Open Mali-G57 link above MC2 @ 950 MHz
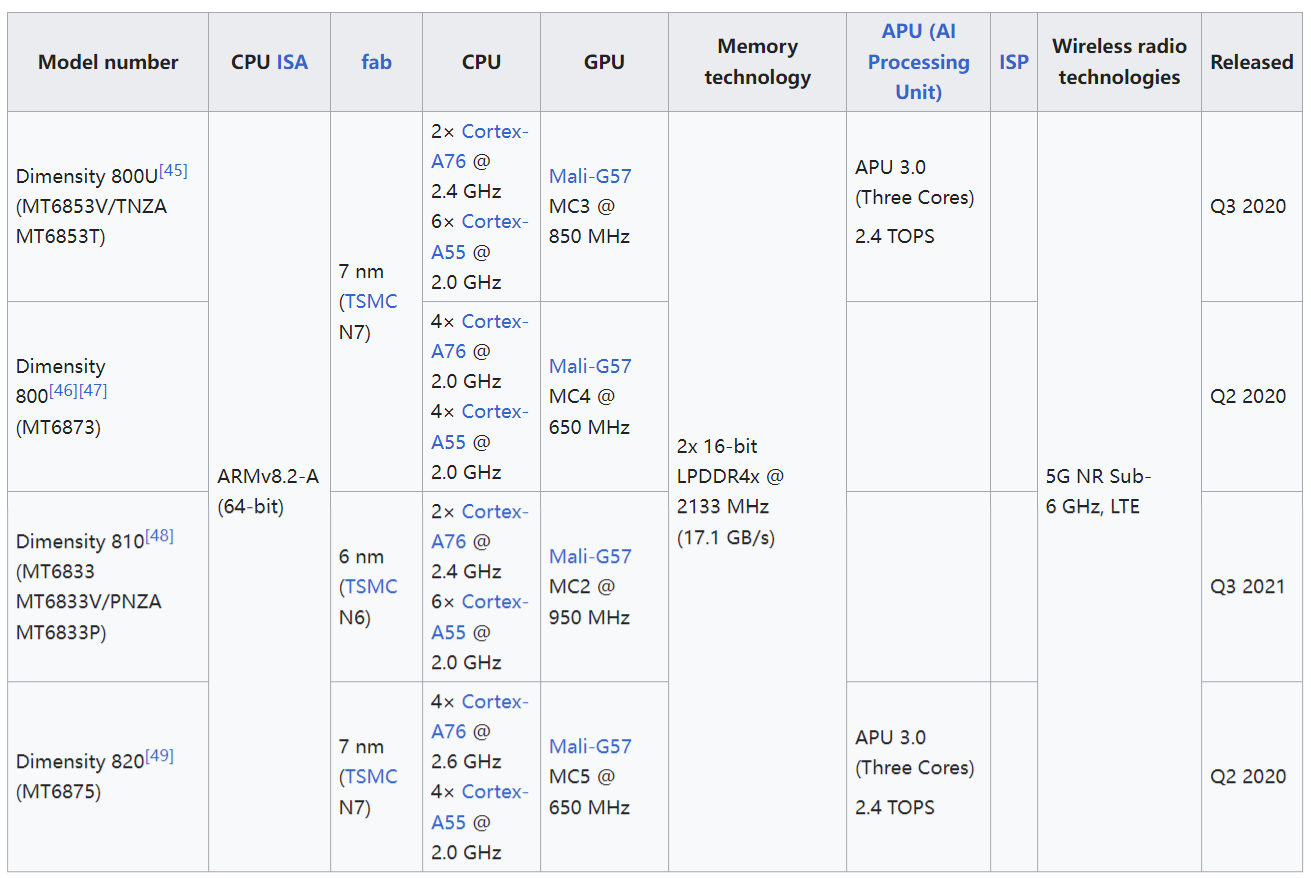Screen dimensions: 1311x878 590,556
